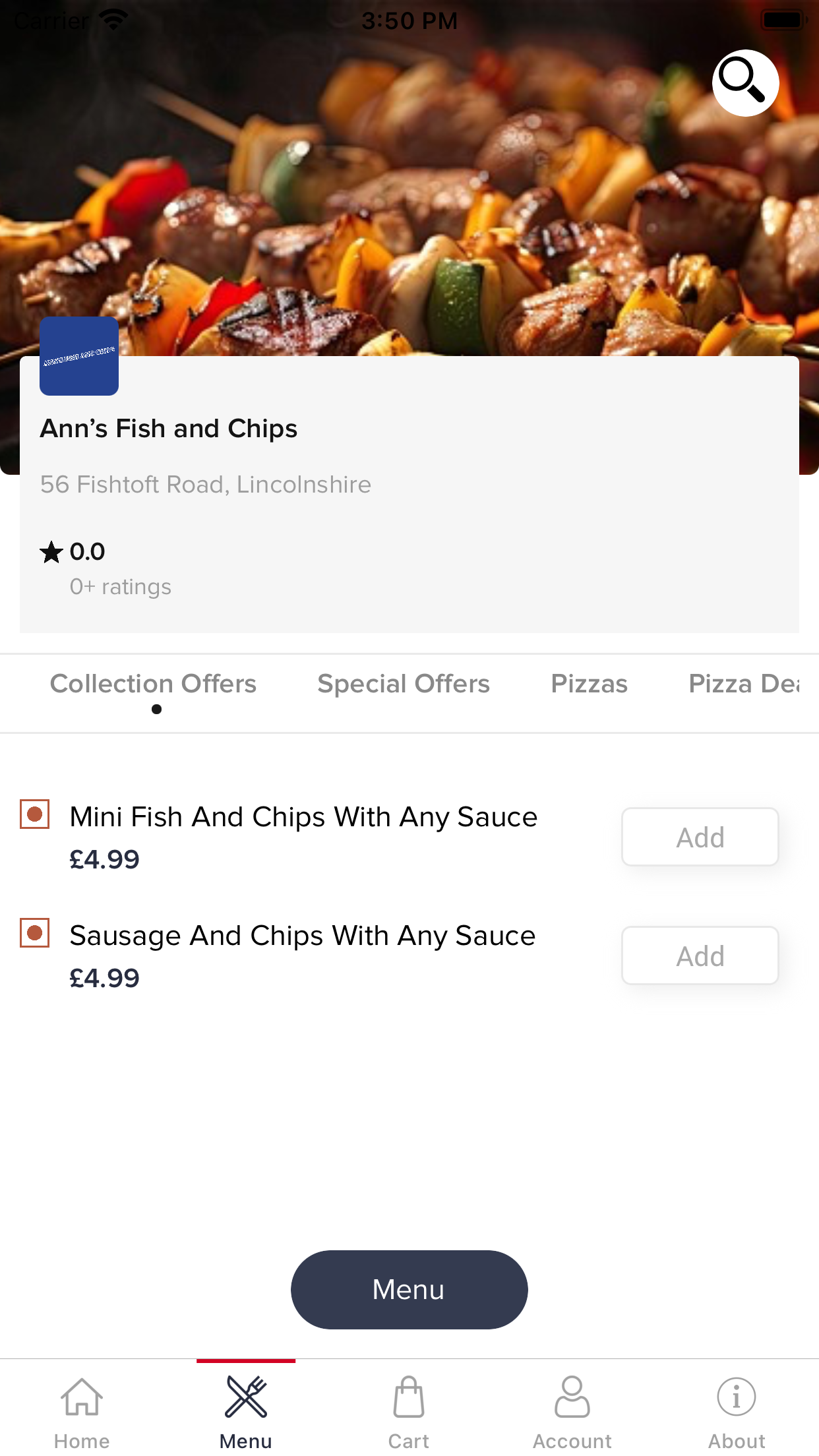The height and width of the screenshot is (1456, 819).
Task: Open the Pizzas category tab
Action: tap(590, 684)
